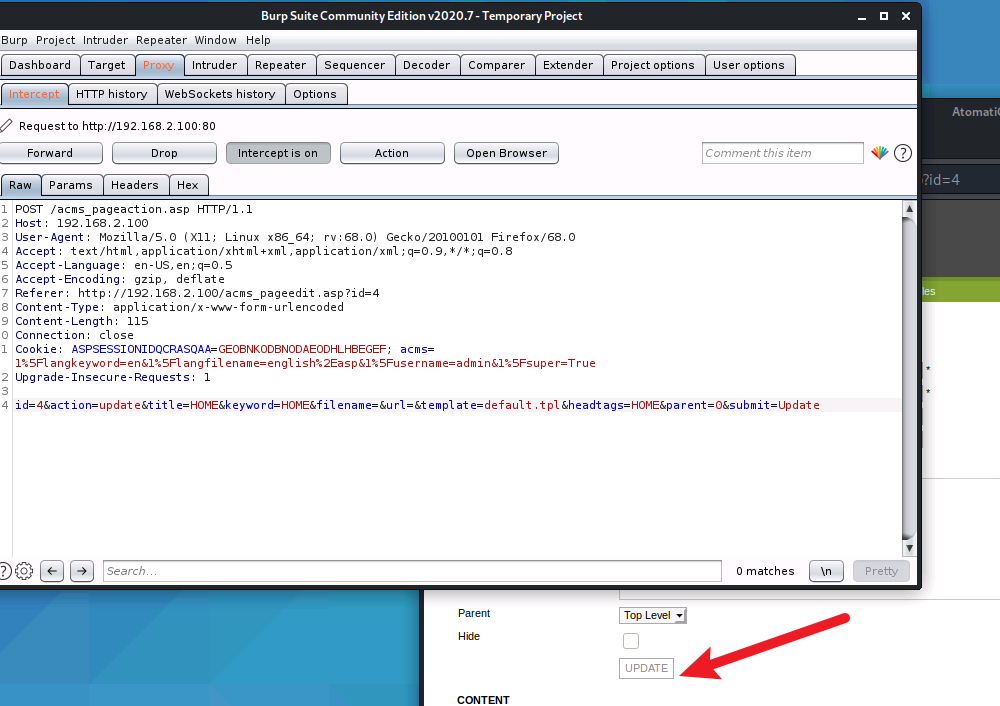Forward the intercepted request
The image size is (1000, 706).
coord(50,153)
